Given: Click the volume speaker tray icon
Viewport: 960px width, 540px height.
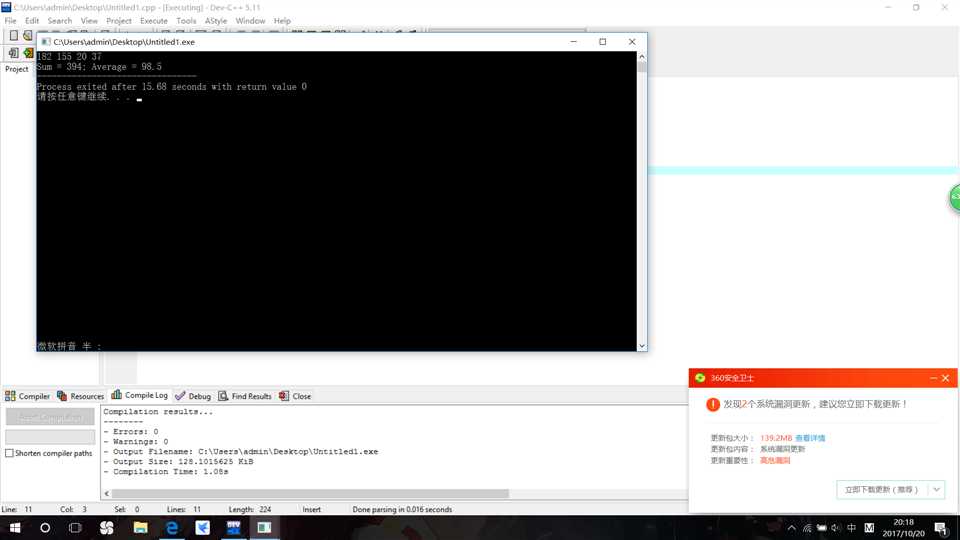Looking at the screenshot, I should click(836, 528).
